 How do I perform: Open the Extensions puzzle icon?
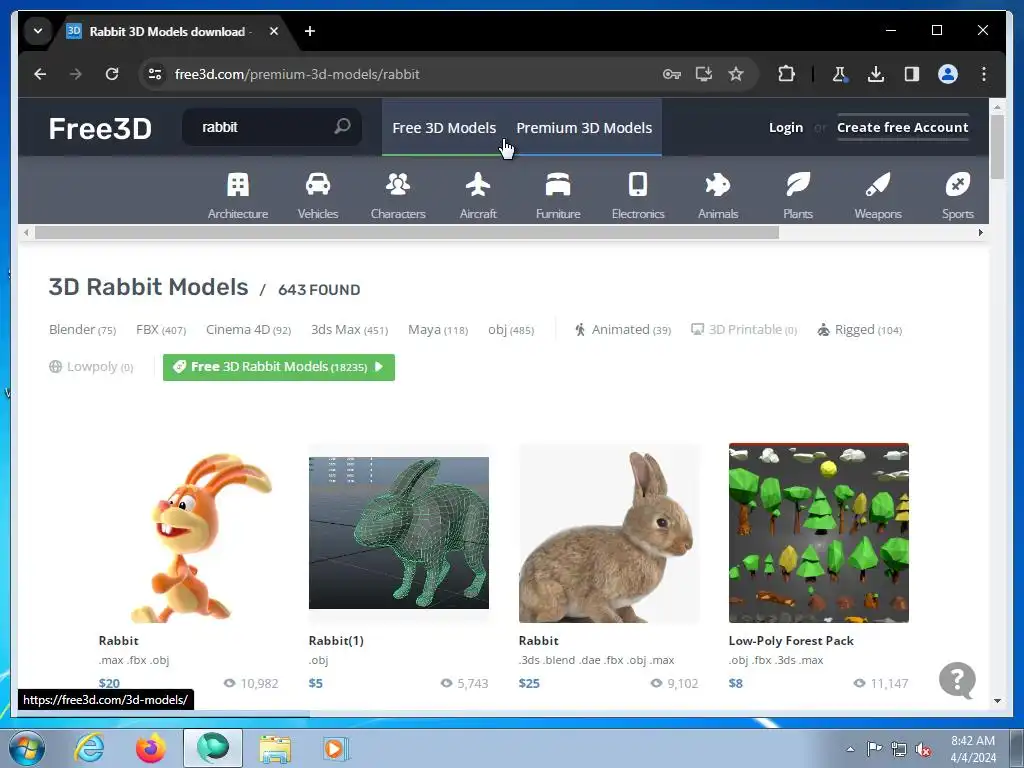point(786,74)
